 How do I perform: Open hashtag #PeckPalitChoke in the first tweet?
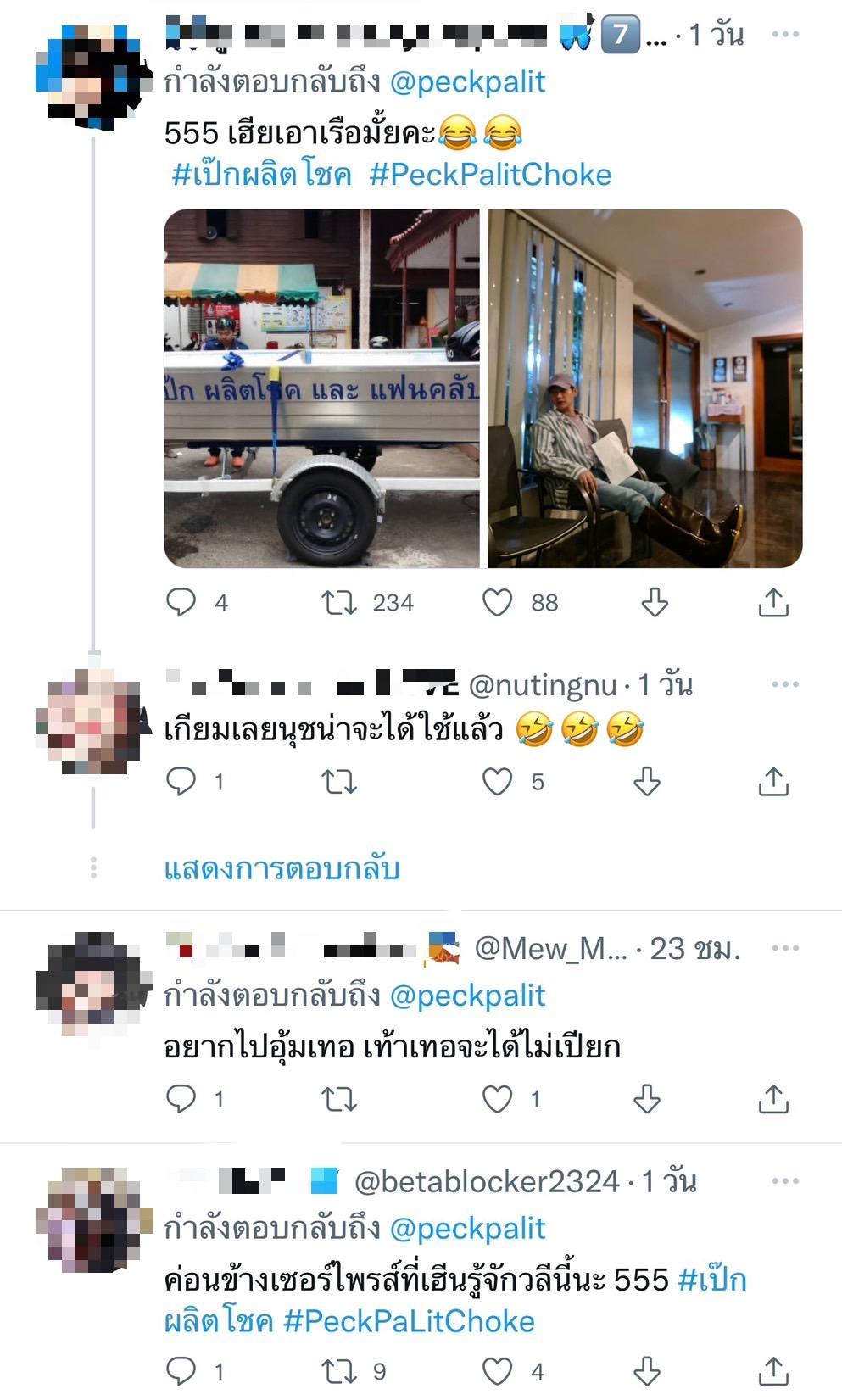[x=490, y=175]
